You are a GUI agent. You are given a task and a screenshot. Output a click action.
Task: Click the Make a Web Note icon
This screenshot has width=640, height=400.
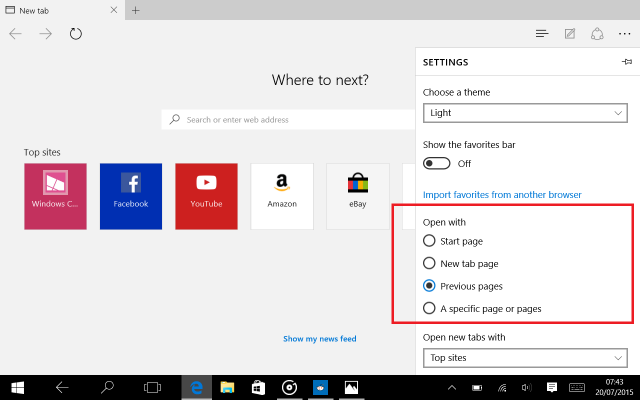pos(570,34)
